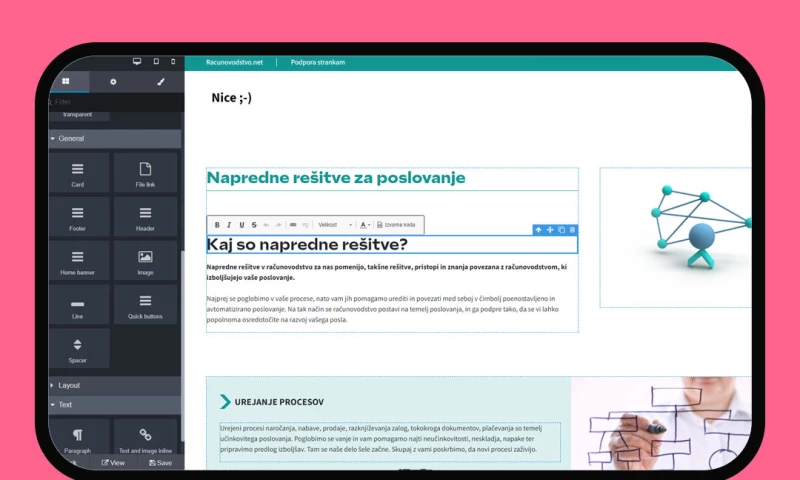The height and width of the screenshot is (480, 800).
Task: Delete the selected heading with the trash icon
Action: (572, 230)
